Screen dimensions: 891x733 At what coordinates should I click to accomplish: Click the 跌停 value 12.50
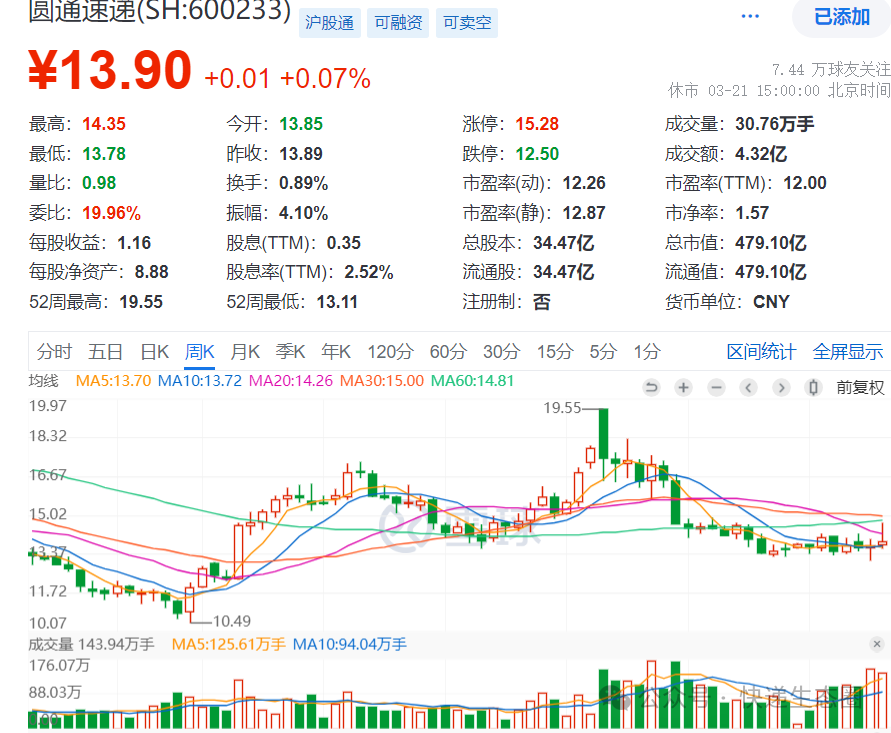(x=537, y=153)
